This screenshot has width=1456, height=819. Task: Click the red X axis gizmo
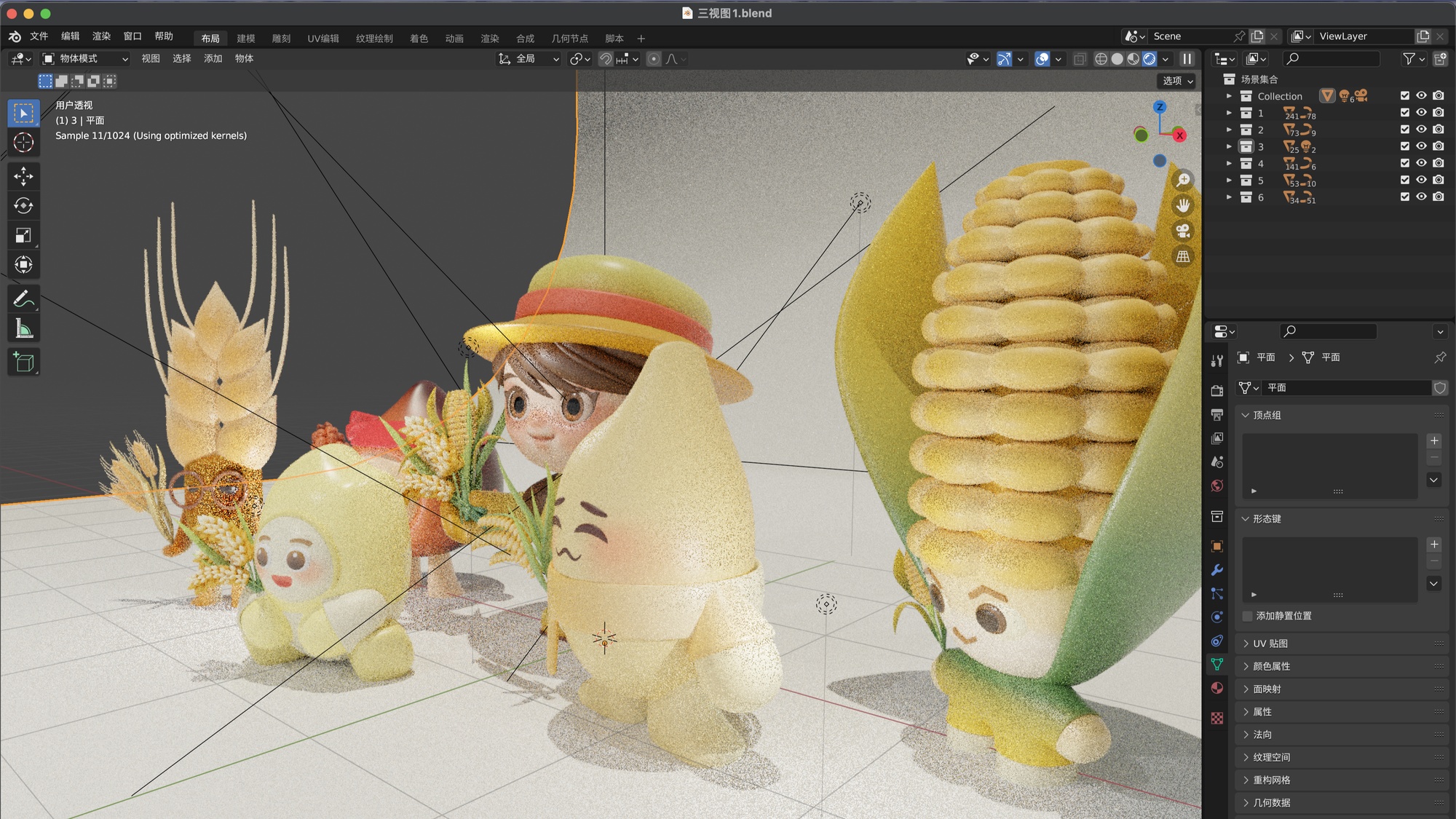1179,135
